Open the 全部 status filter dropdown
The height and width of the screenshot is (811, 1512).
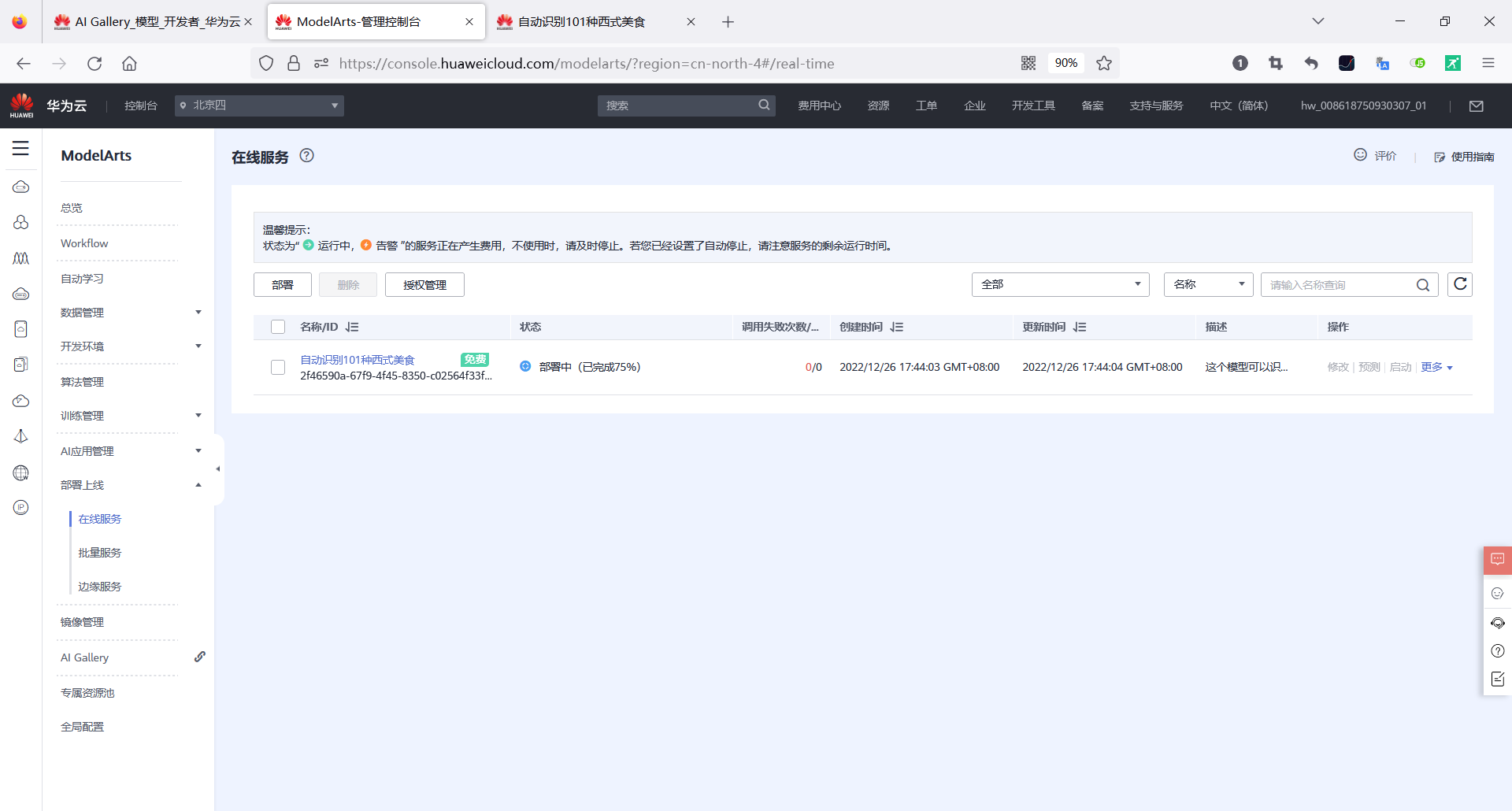click(x=1060, y=284)
